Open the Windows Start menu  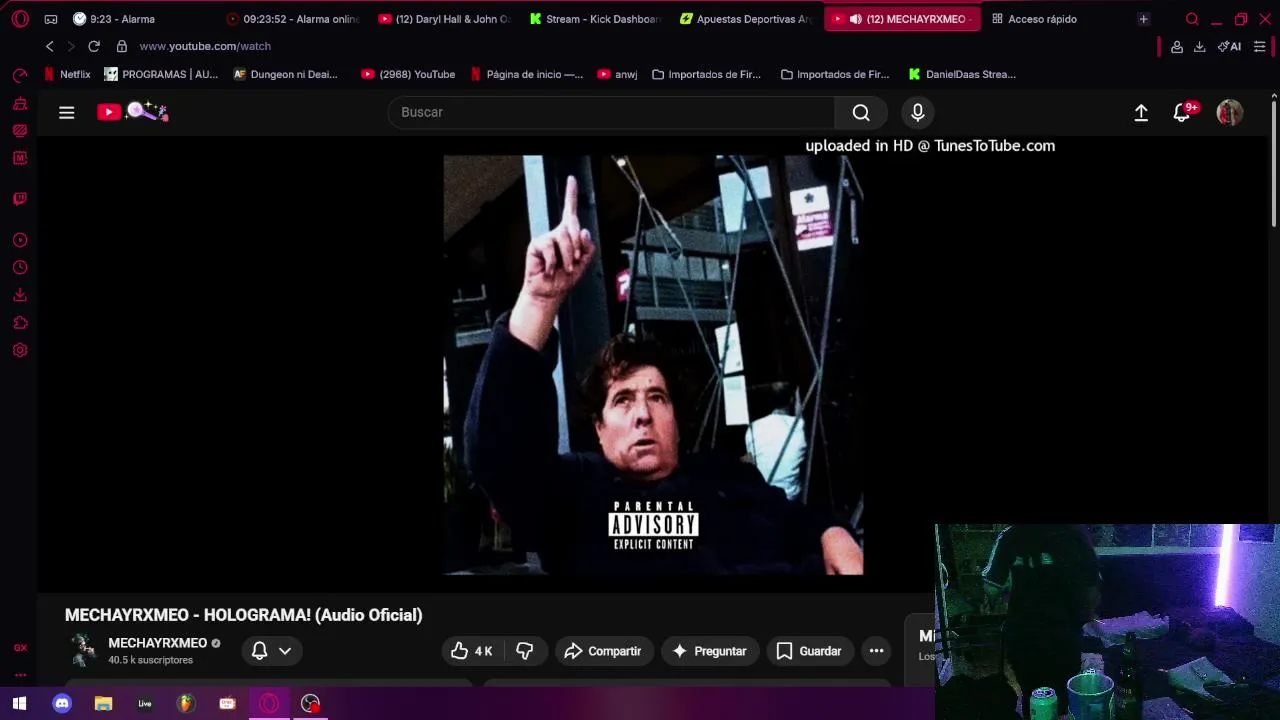coord(19,704)
